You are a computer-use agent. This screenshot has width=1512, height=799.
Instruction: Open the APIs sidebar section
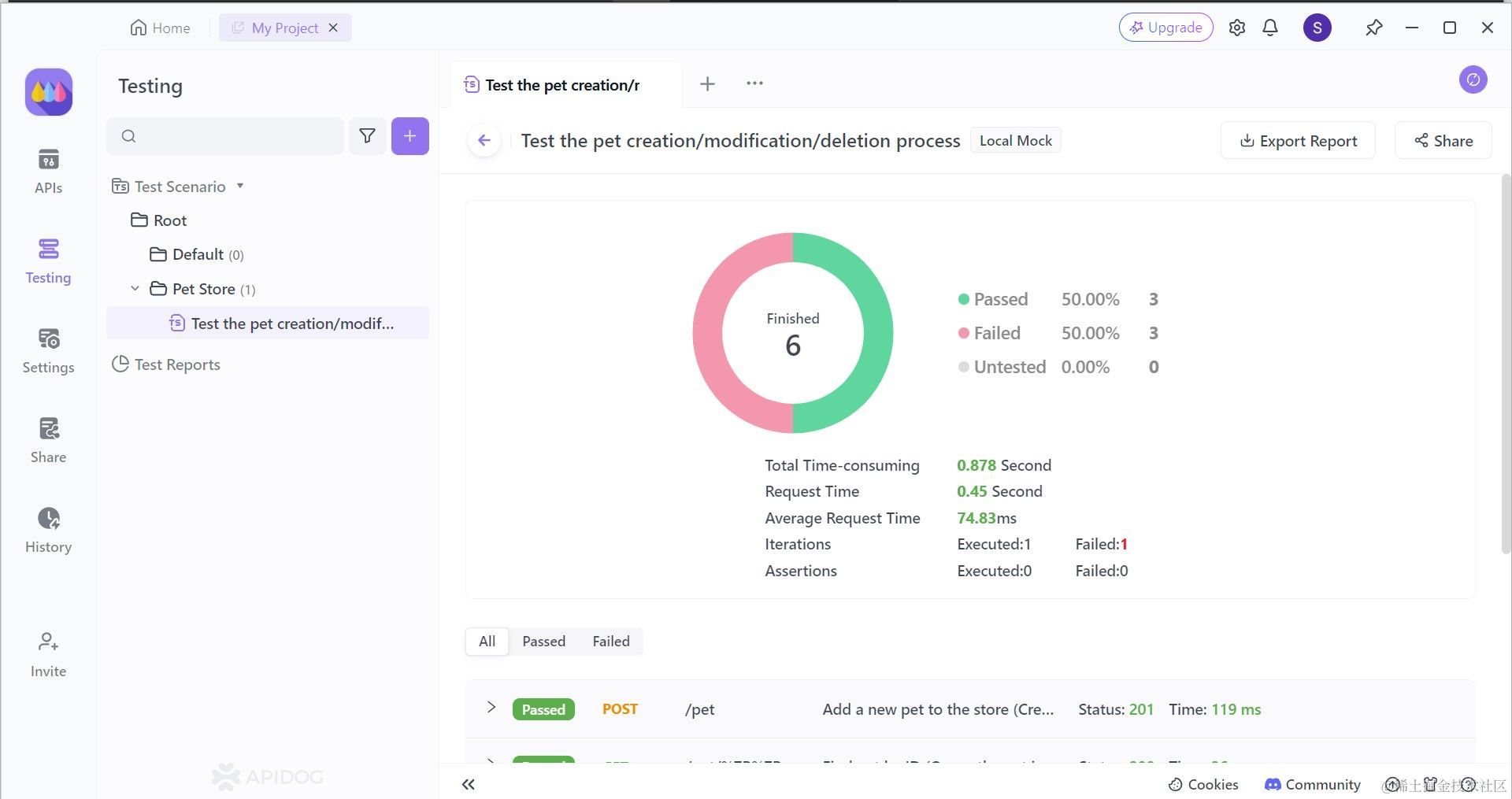48,171
